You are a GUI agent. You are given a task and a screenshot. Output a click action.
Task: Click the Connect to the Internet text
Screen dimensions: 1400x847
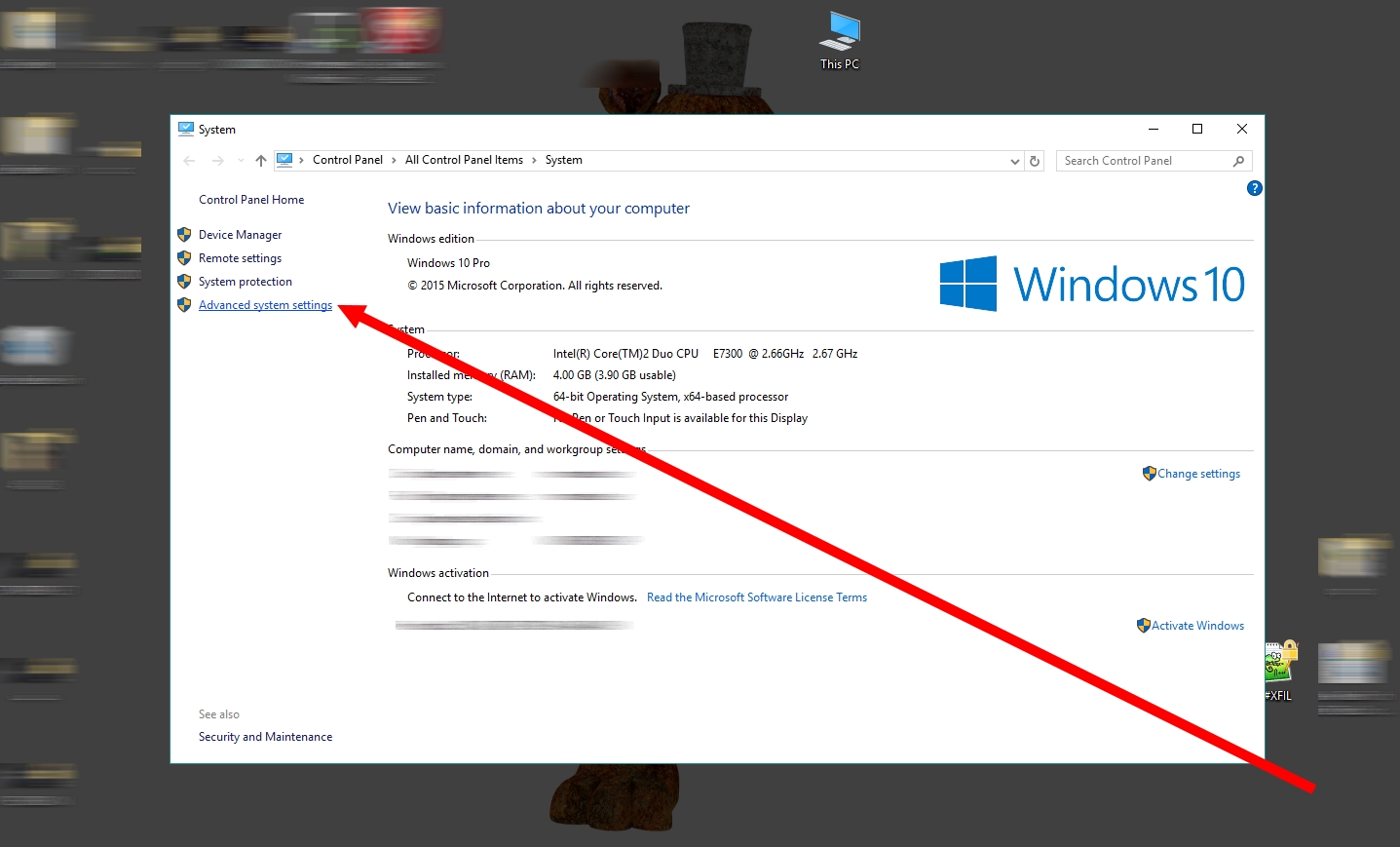tap(522, 597)
